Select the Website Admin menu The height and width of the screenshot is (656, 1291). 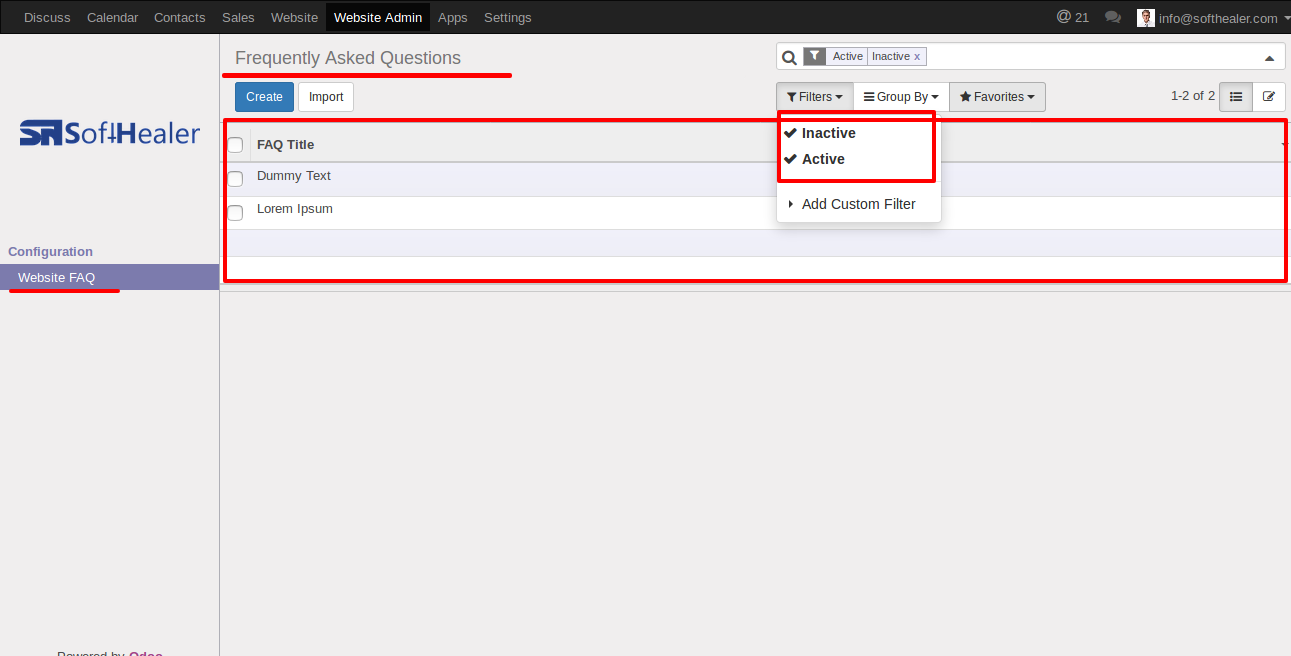[378, 17]
